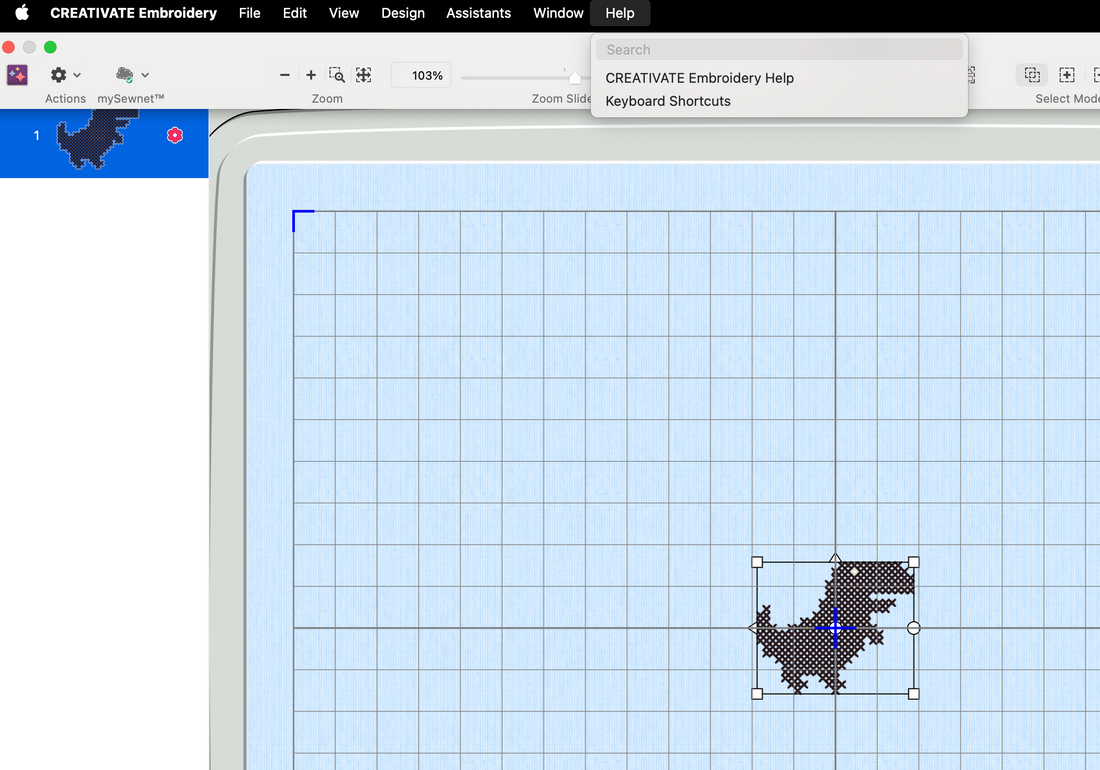Click the bottom-right resize handle of dinosaur
This screenshot has height=770, width=1100.
[913, 694]
